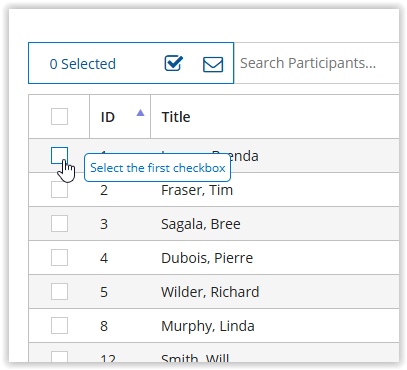Sort by the Title column header
Viewport: 407px width, 370px height.
pos(176,117)
